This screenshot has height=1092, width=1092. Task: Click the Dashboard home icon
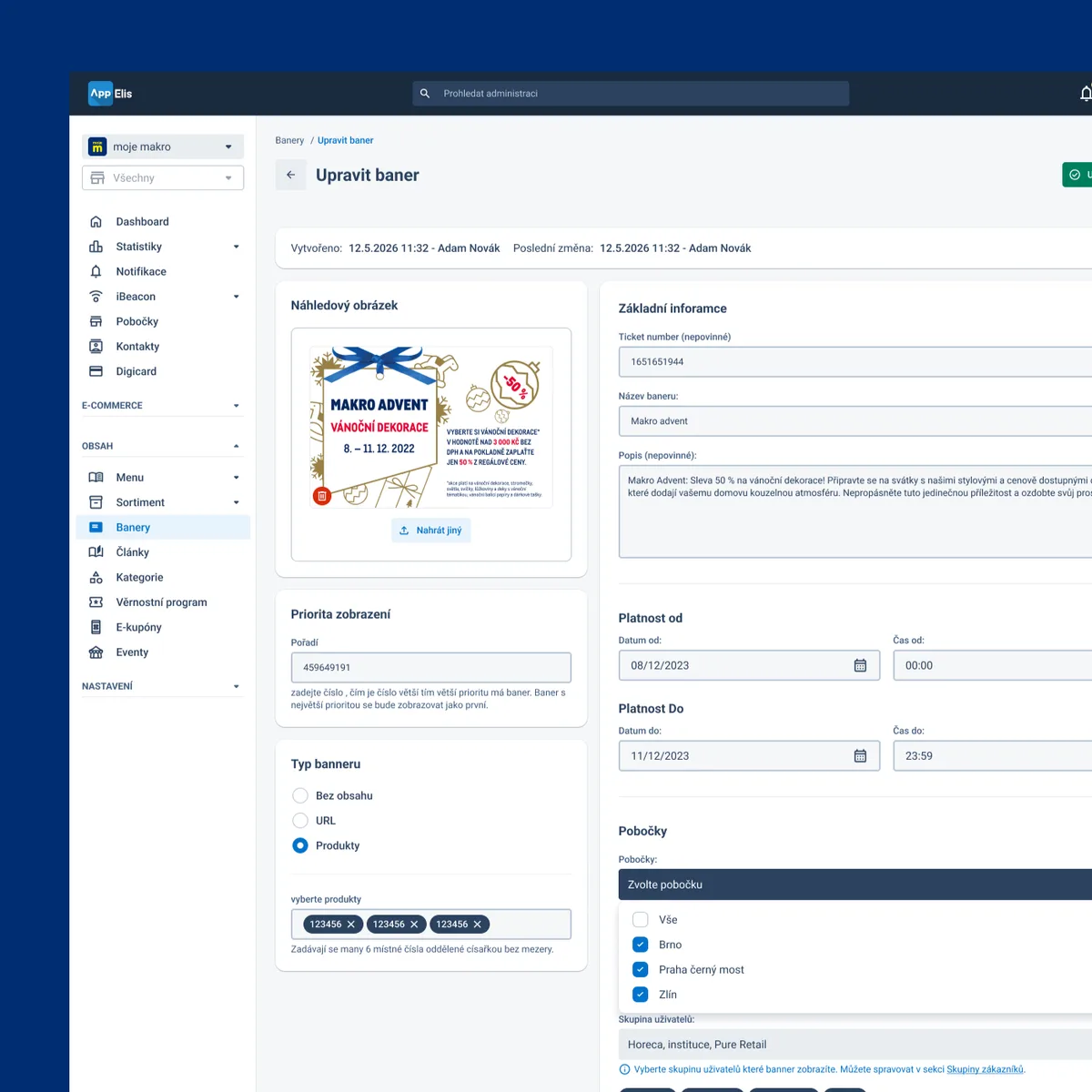coord(96,221)
